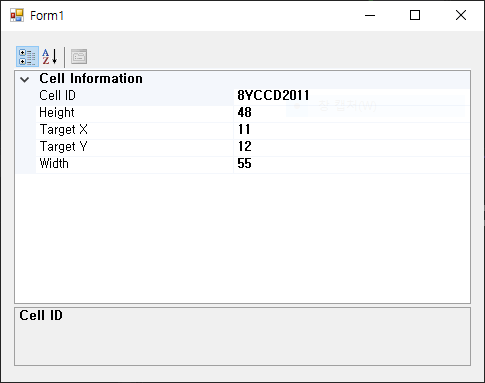This screenshot has width=485, height=383.
Task: Select the Cell Information category header
Action: point(91,79)
